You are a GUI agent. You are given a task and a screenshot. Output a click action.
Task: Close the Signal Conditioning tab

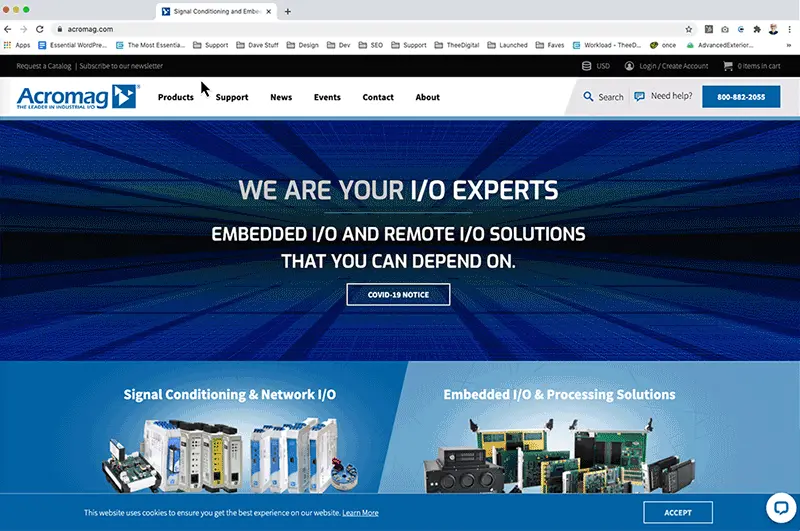coord(269,11)
